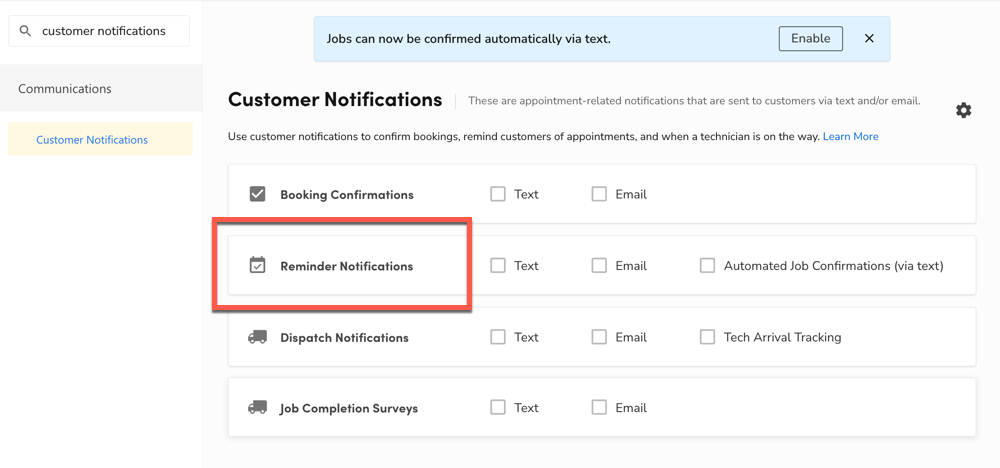This screenshot has width=1000, height=468.
Task: Click the Reminder Notifications calendar icon
Action: (x=257, y=265)
